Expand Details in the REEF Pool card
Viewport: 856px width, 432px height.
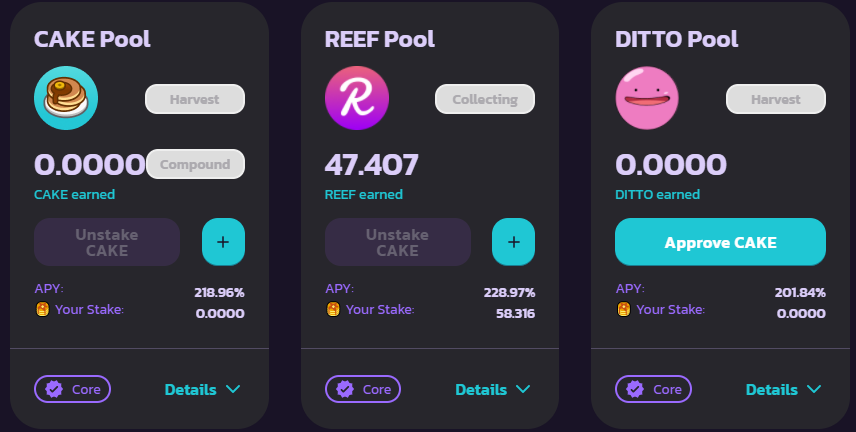(493, 389)
